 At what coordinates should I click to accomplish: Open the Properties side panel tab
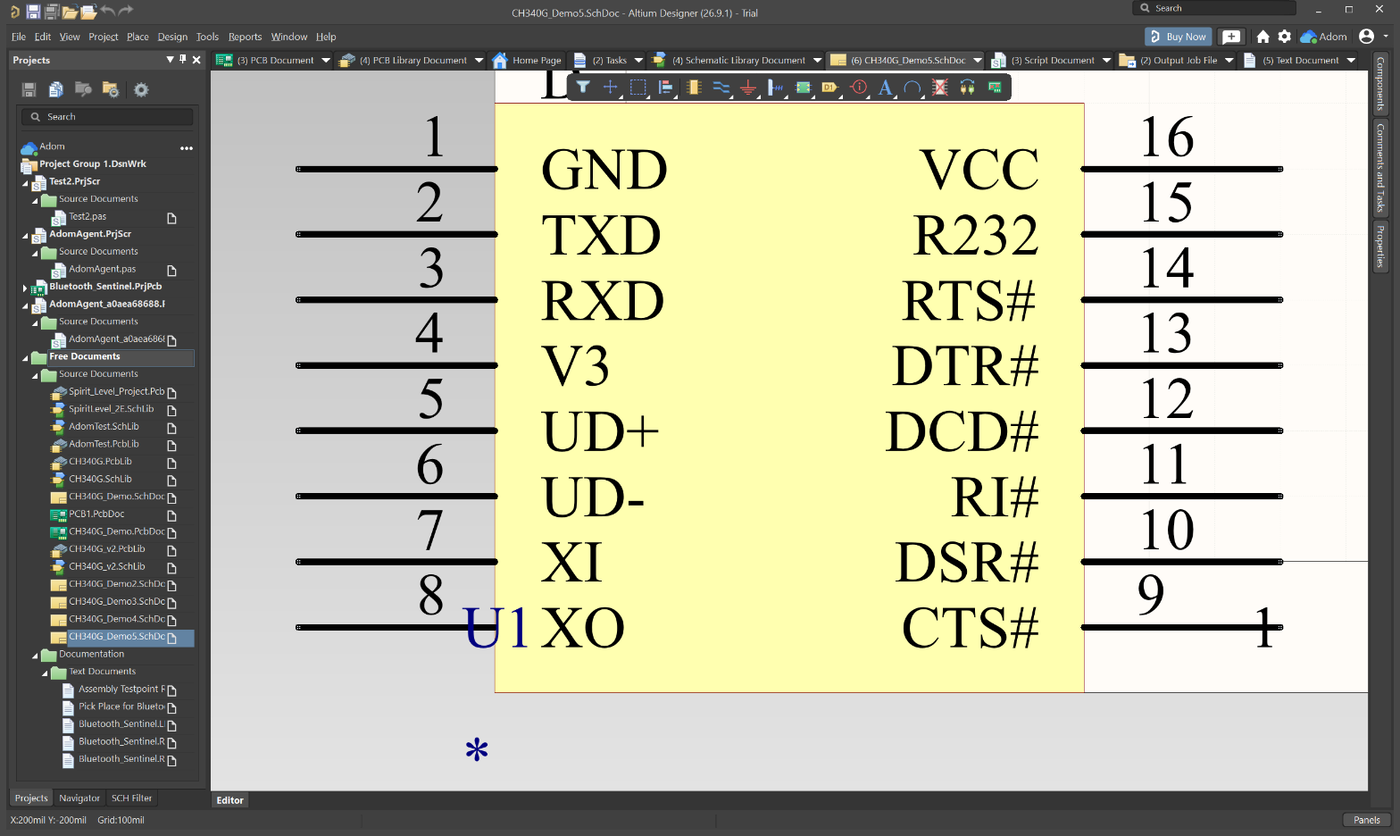click(x=1381, y=247)
